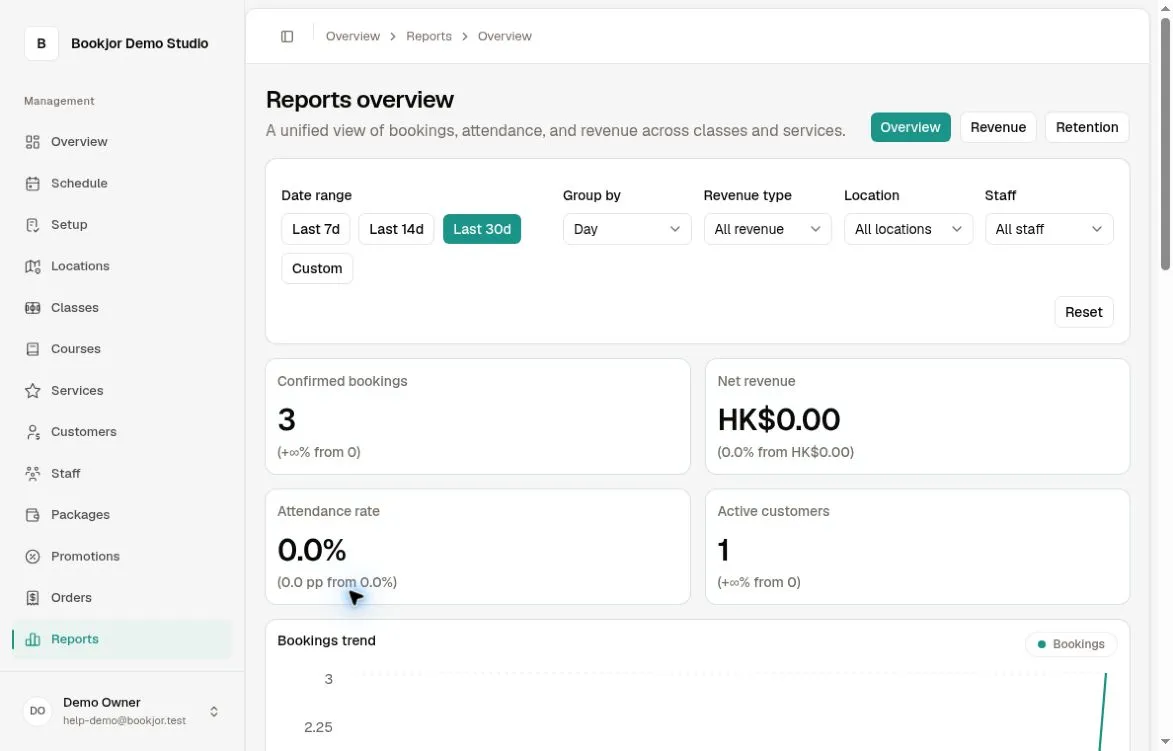Viewport: 1173px width, 751px height.
Task: Click the Packages wallet icon
Action: point(32,515)
